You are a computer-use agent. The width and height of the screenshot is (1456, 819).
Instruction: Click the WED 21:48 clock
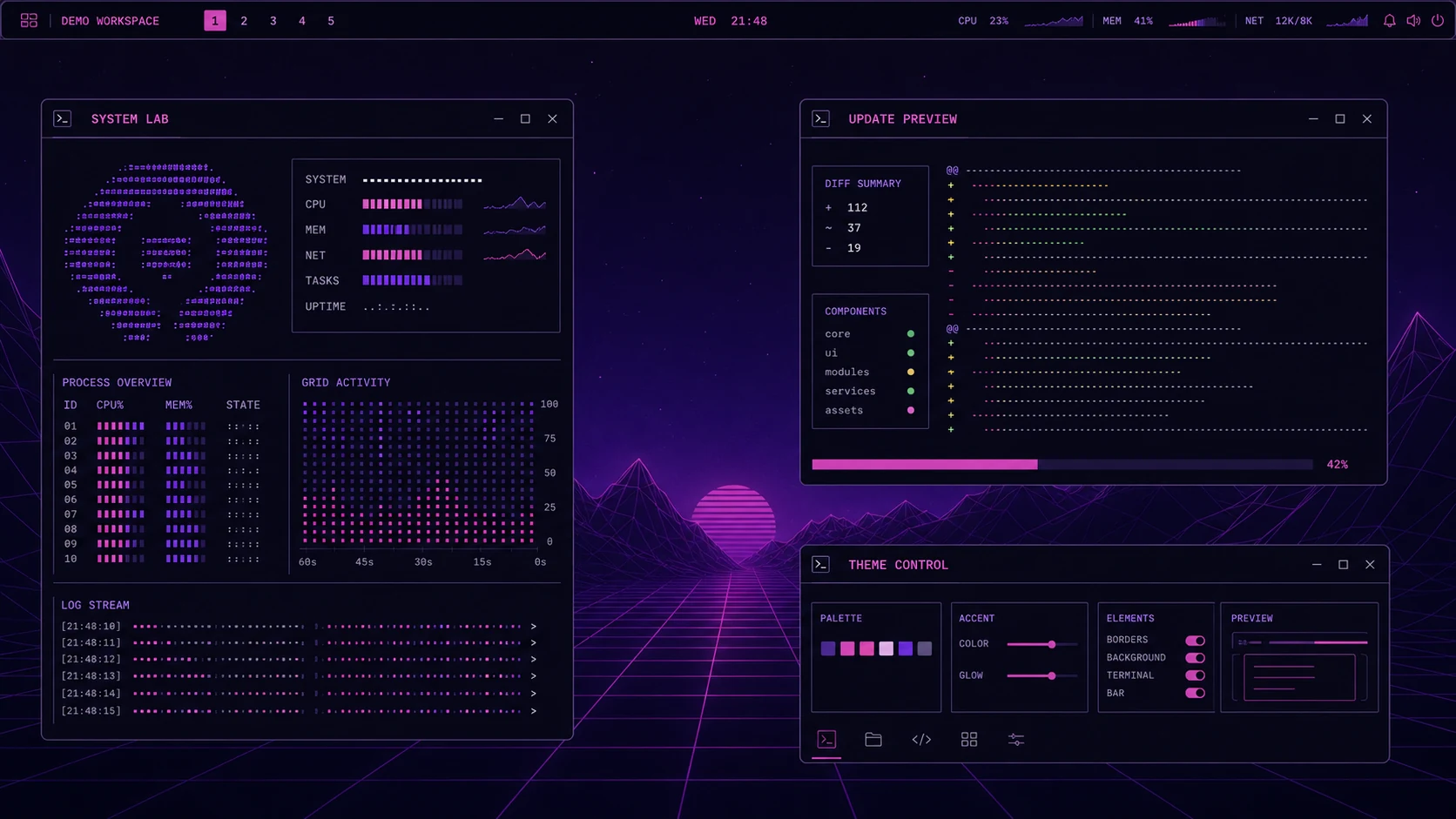731,21
